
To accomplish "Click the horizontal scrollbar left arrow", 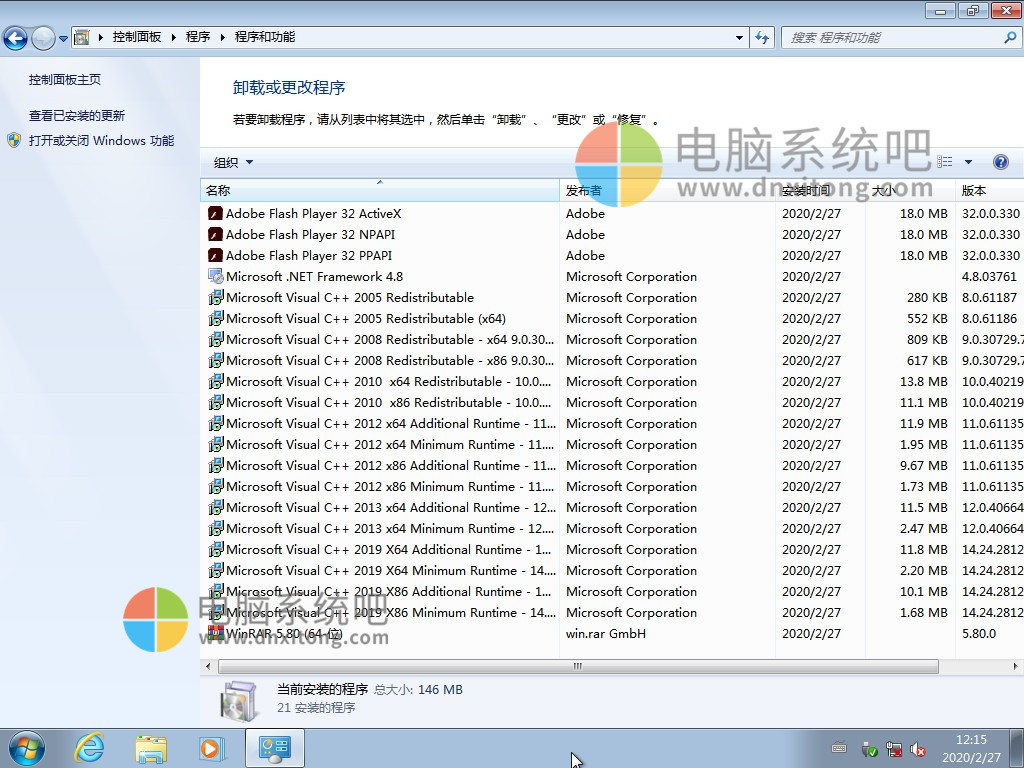I will 208,666.
